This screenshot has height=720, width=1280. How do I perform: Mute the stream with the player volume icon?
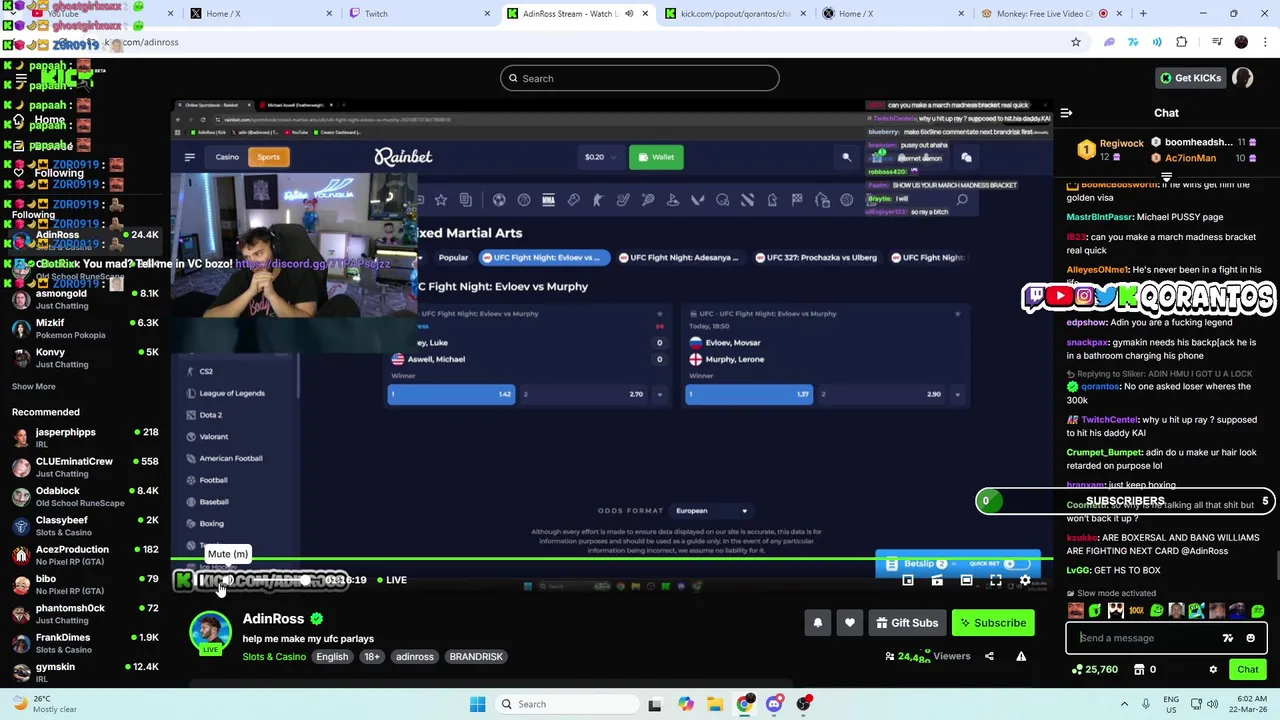(227, 580)
